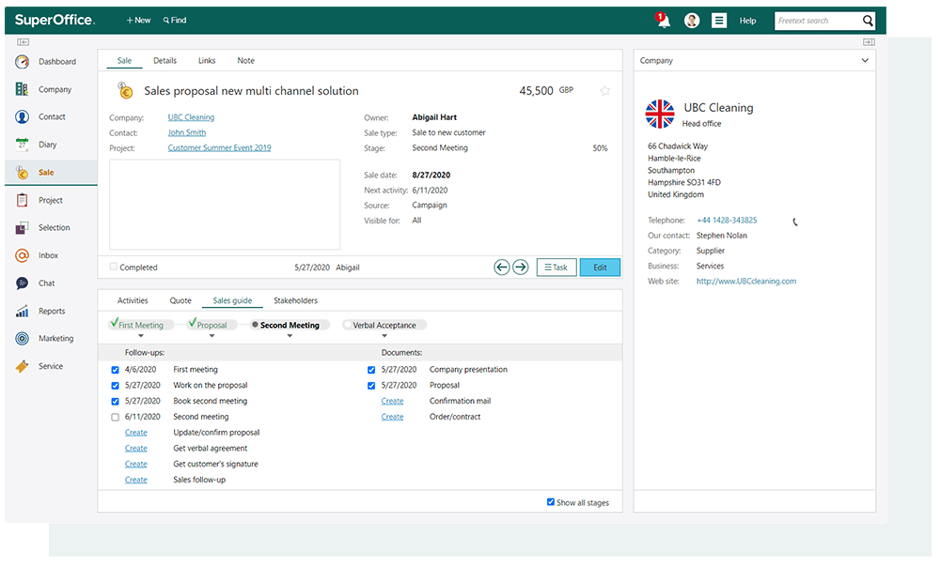Image resolution: width=940 pixels, height=566 pixels.
Task: Open the Selection icon
Action: [22, 228]
